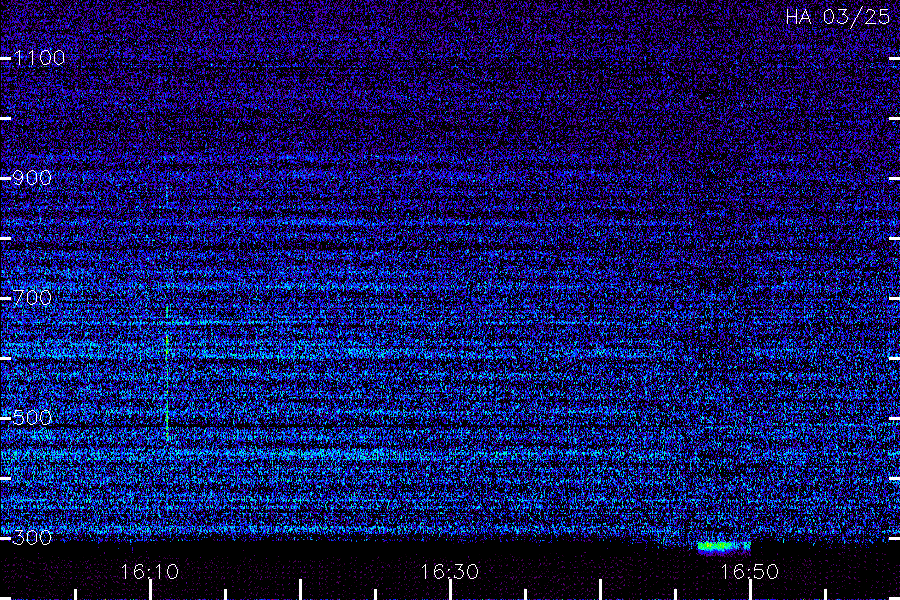Click the HA 03/25 date label

(837, 17)
